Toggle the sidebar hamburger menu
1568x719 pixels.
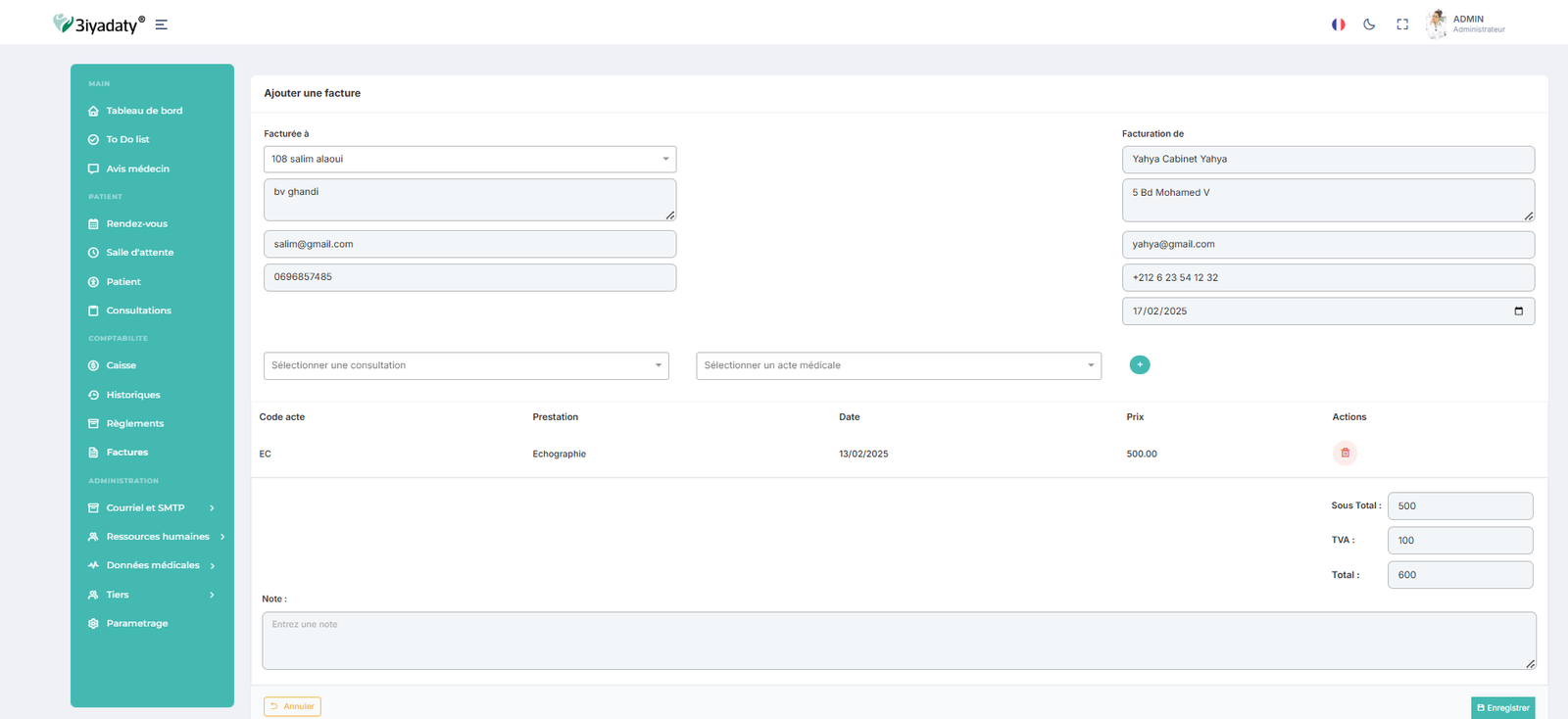pos(162,24)
